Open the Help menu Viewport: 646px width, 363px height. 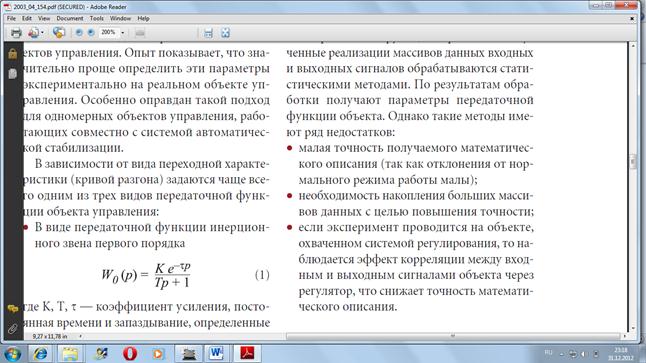coord(143,19)
